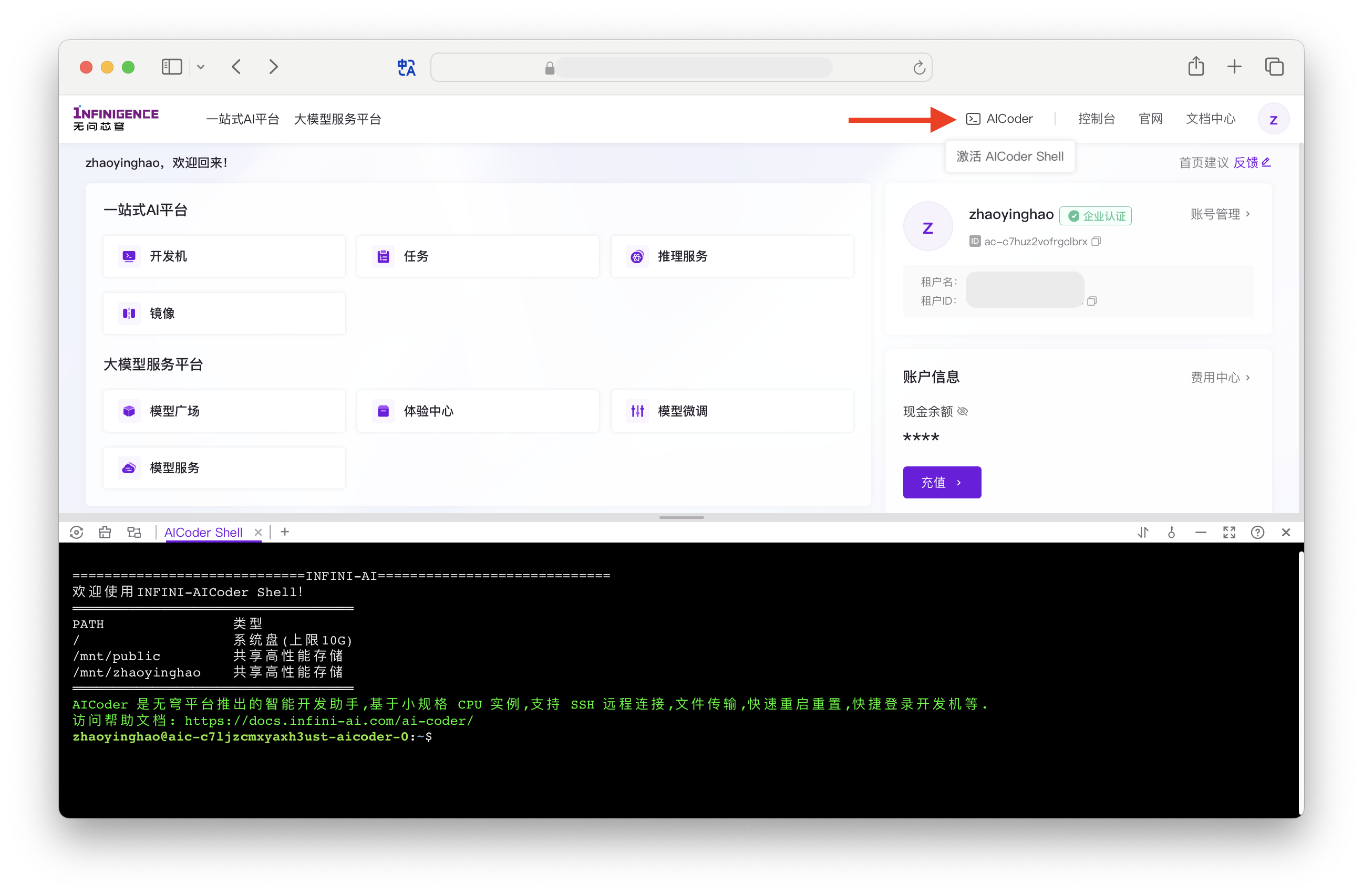The image size is (1363, 896).
Task: Open 文档中心 documentation center
Action: point(1210,119)
